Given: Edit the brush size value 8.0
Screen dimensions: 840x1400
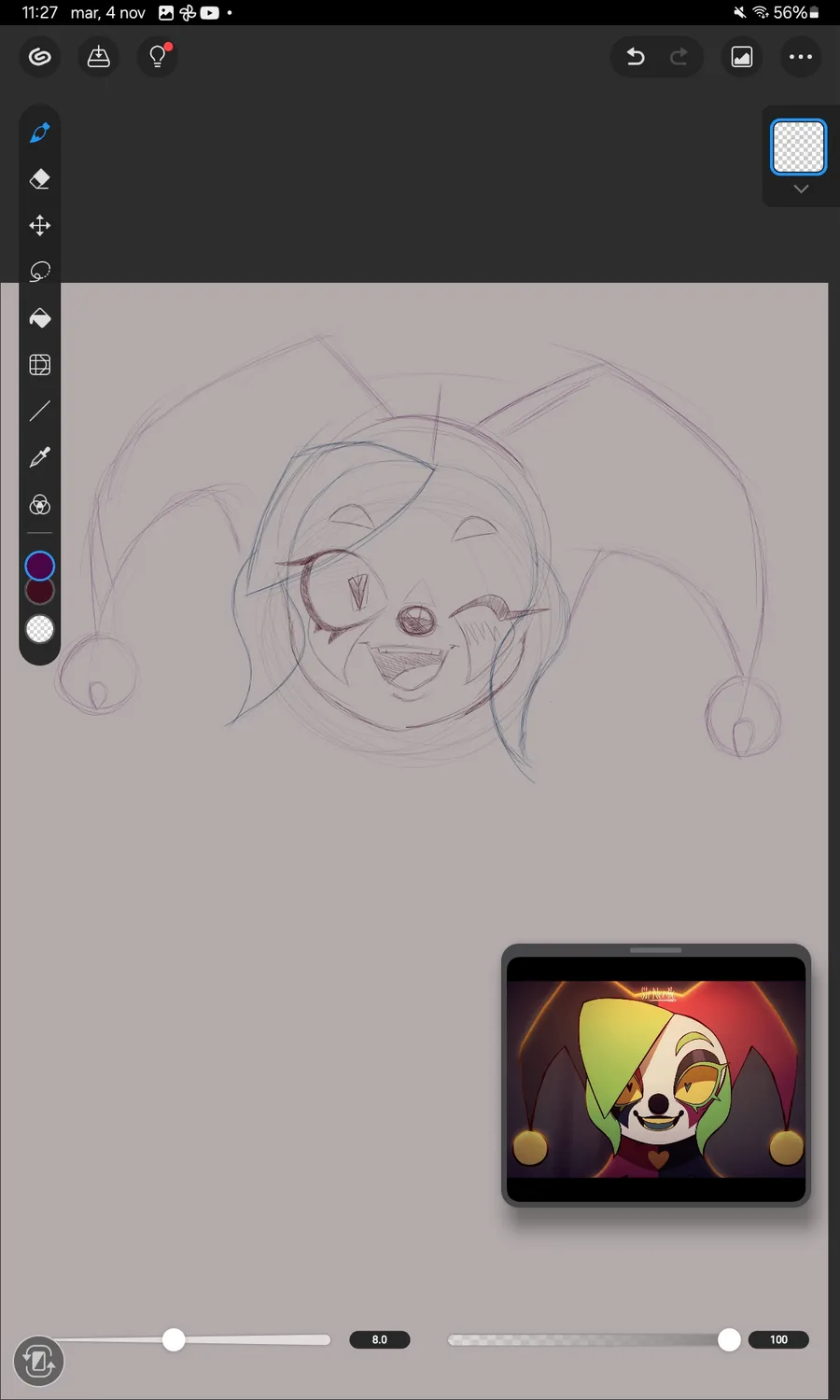Looking at the screenshot, I should [x=380, y=1339].
